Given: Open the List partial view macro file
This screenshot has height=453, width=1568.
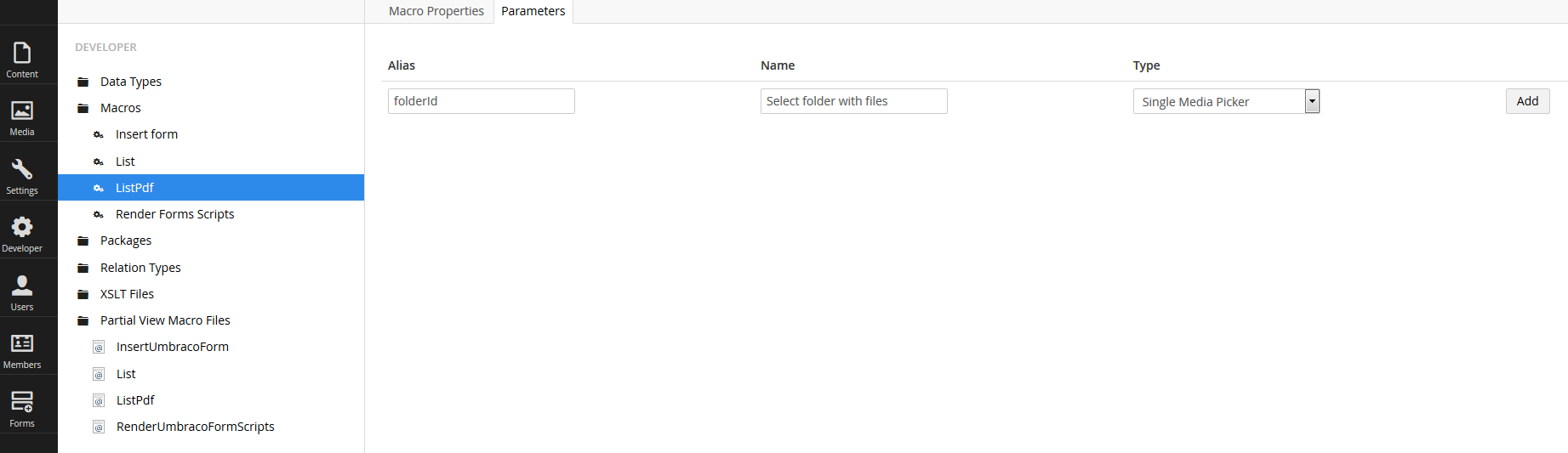Looking at the screenshot, I should pyautogui.click(x=126, y=374).
